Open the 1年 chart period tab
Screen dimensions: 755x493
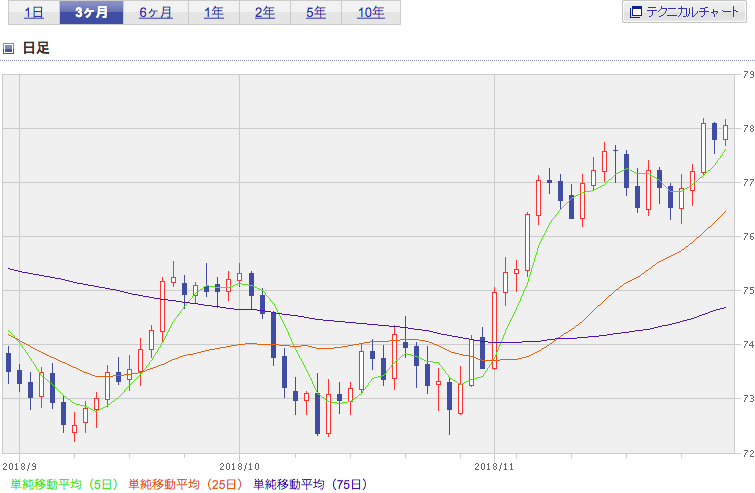click(214, 13)
